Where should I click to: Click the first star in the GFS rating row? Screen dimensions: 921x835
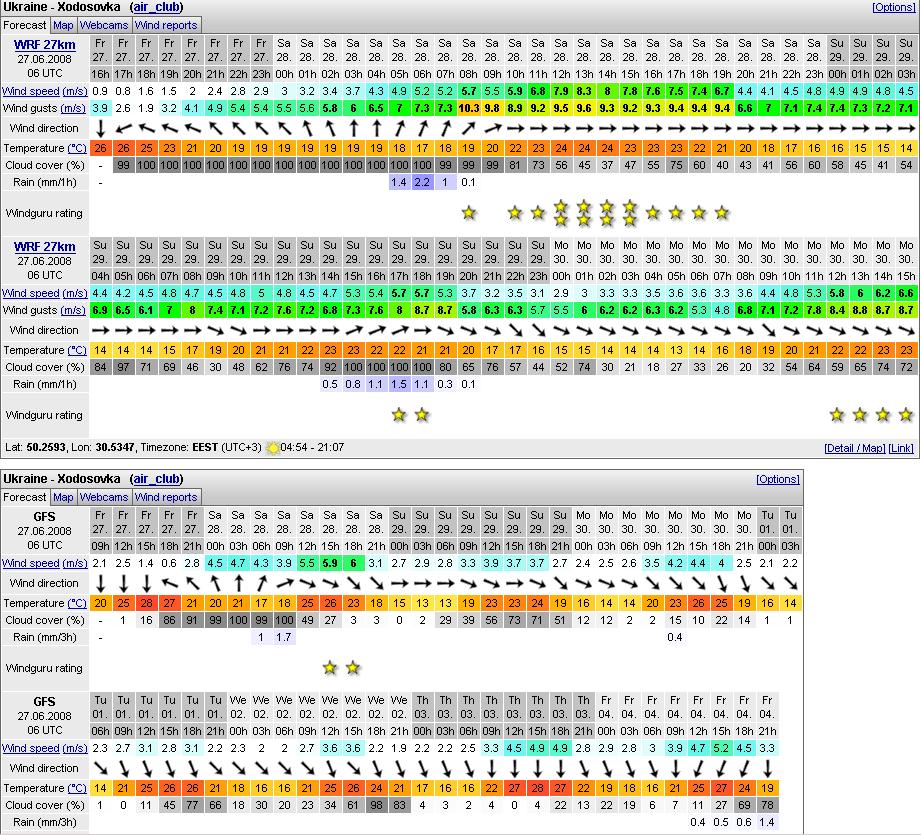tap(330, 667)
